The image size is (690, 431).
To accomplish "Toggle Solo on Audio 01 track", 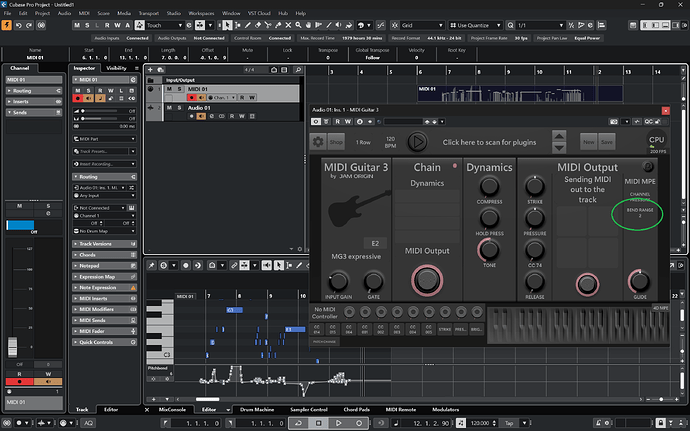I will click(179, 108).
